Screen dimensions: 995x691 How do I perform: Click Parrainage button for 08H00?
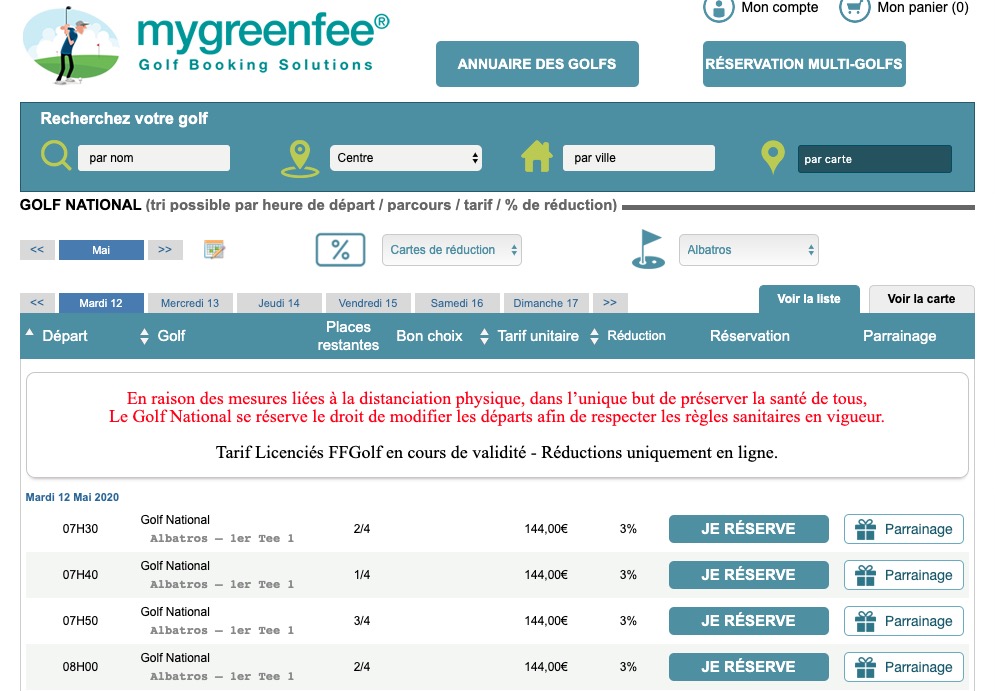904,667
